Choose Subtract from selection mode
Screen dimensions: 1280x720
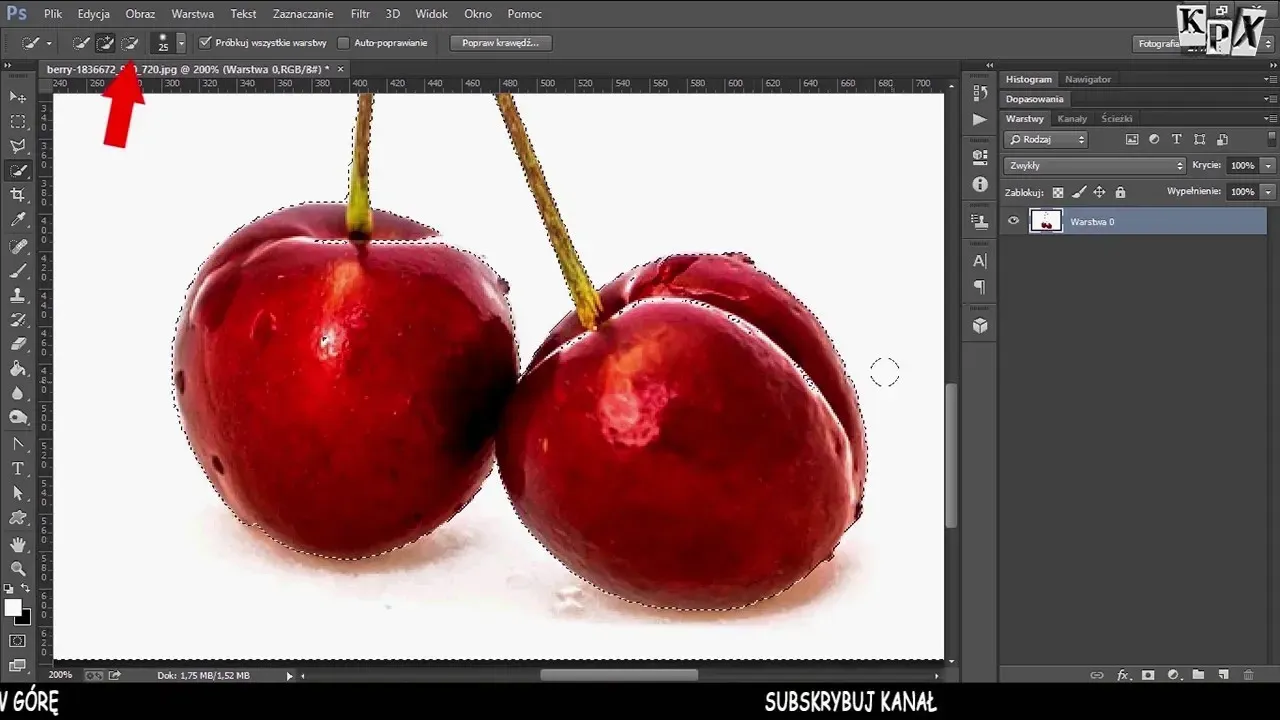(x=129, y=43)
